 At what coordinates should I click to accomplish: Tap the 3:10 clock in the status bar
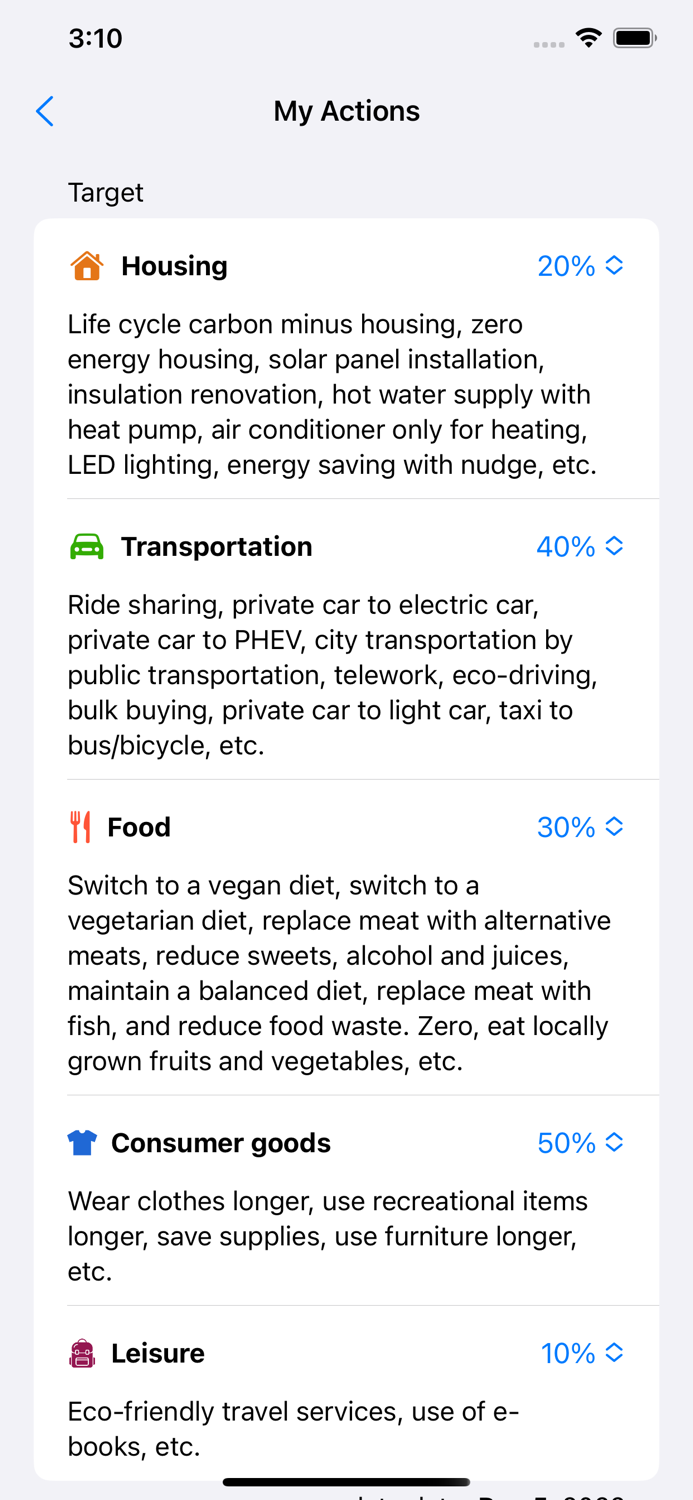96,38
